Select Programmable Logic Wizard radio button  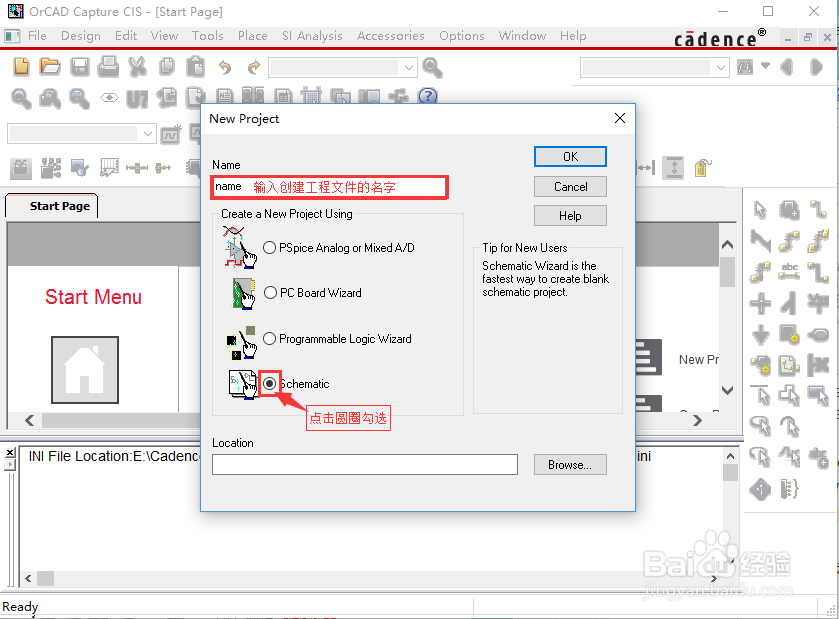[270, 339]
